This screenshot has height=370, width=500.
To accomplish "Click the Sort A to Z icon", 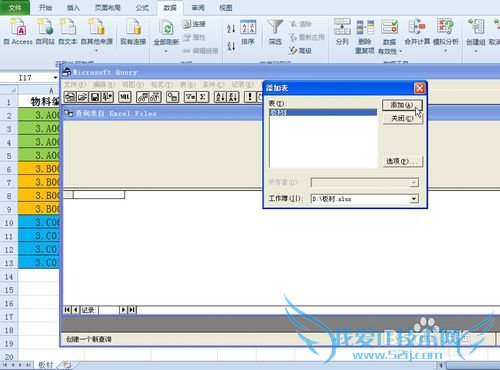I will click(231, 29).
